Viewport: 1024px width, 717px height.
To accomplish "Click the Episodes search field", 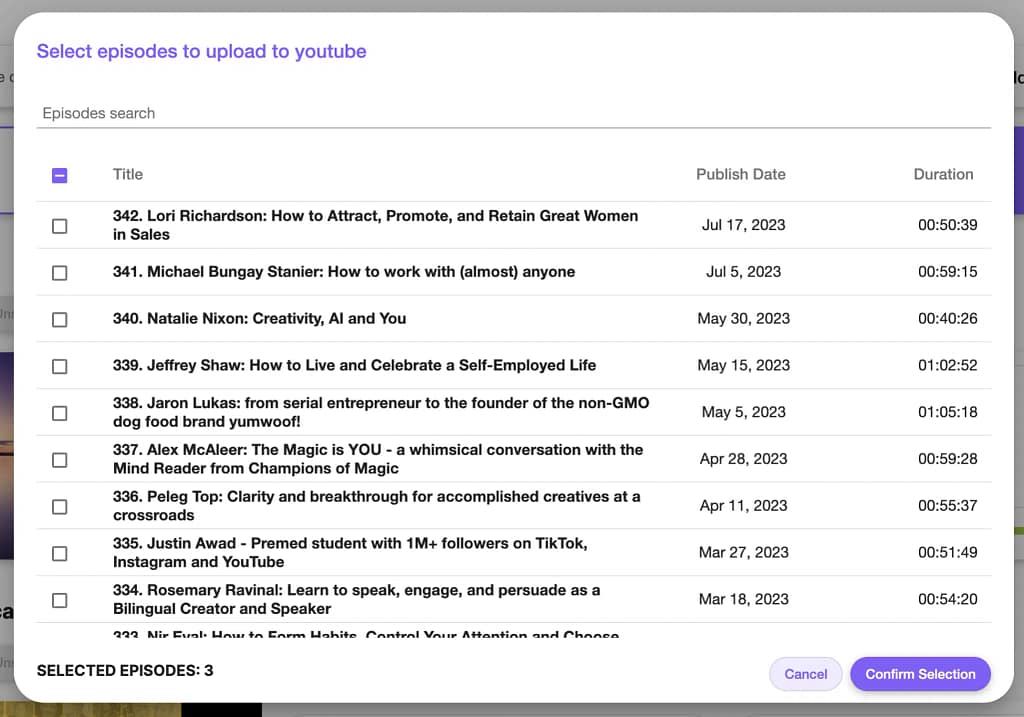I will (x=514, y=113).
